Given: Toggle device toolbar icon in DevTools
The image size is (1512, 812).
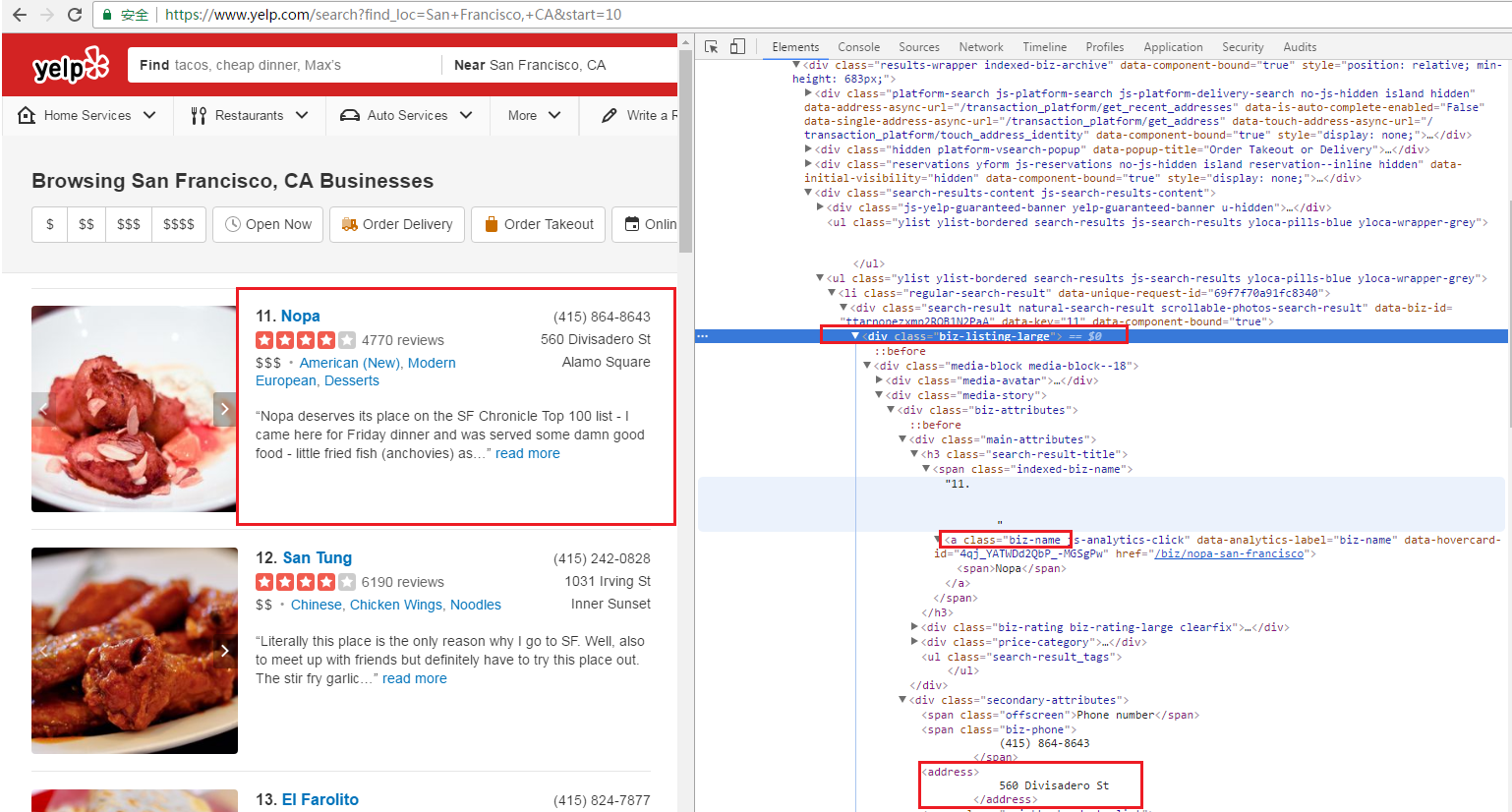Looking at the screenshot, I should (x=737, y=46).
